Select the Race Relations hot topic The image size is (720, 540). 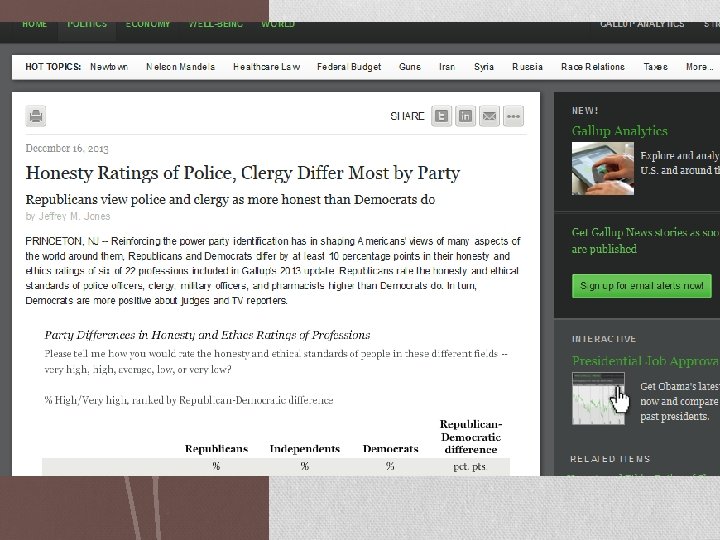pos(593,67)
